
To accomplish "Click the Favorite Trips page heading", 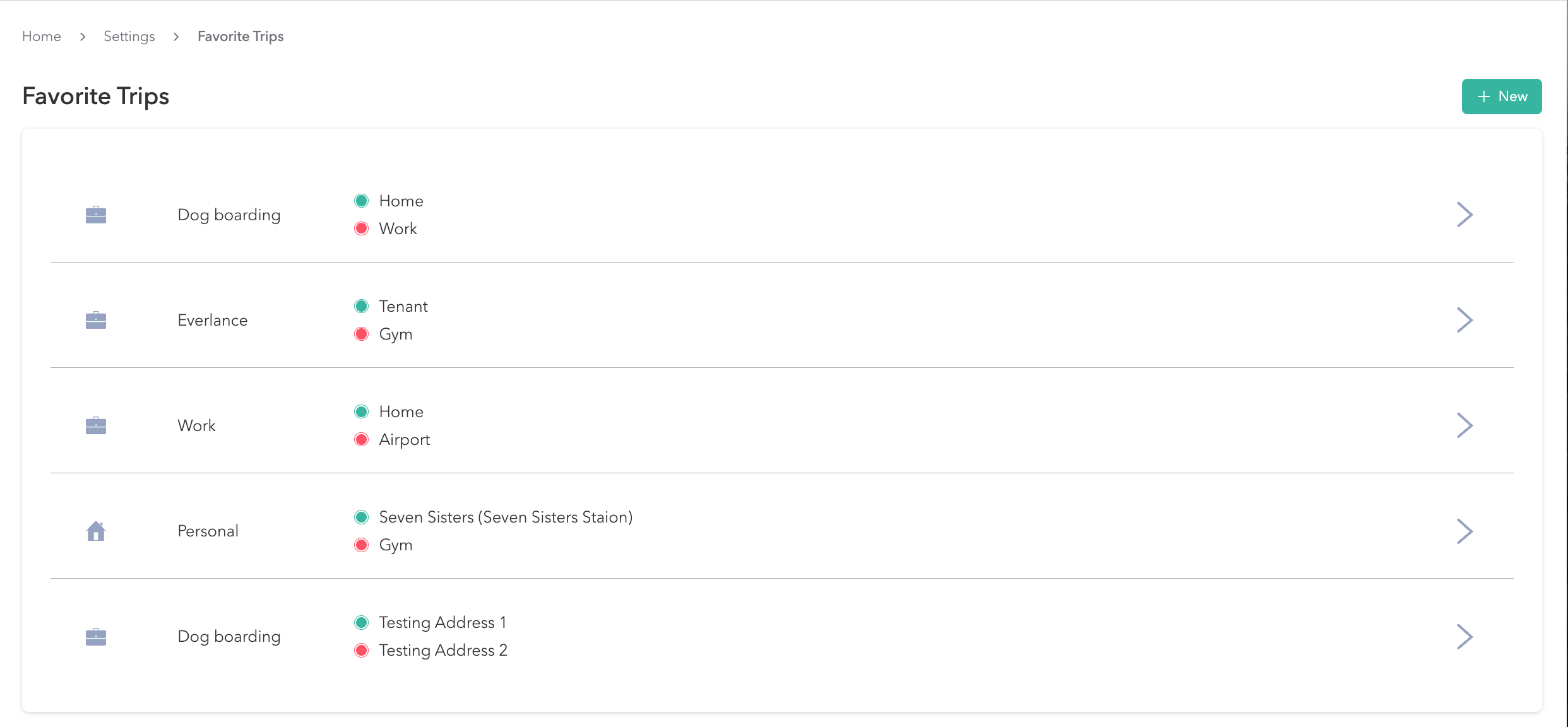I will tap(95, 96).
